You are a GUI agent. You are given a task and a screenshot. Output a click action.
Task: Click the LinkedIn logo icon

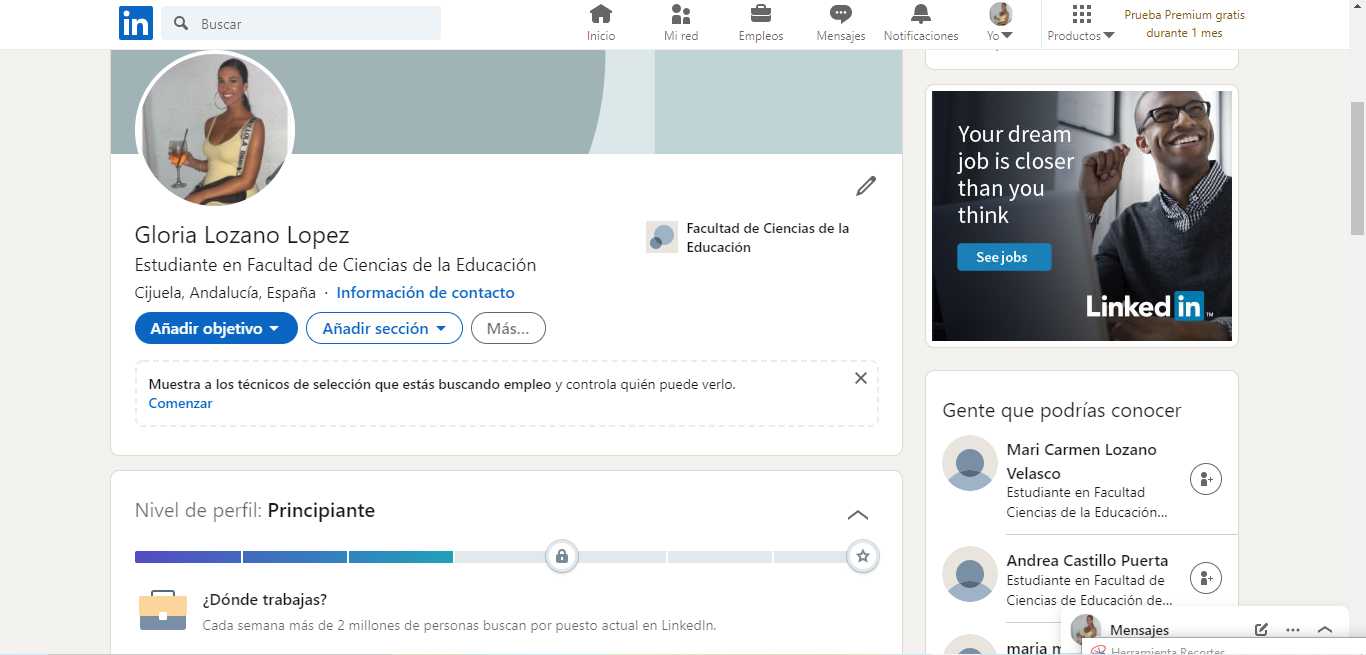136,23
